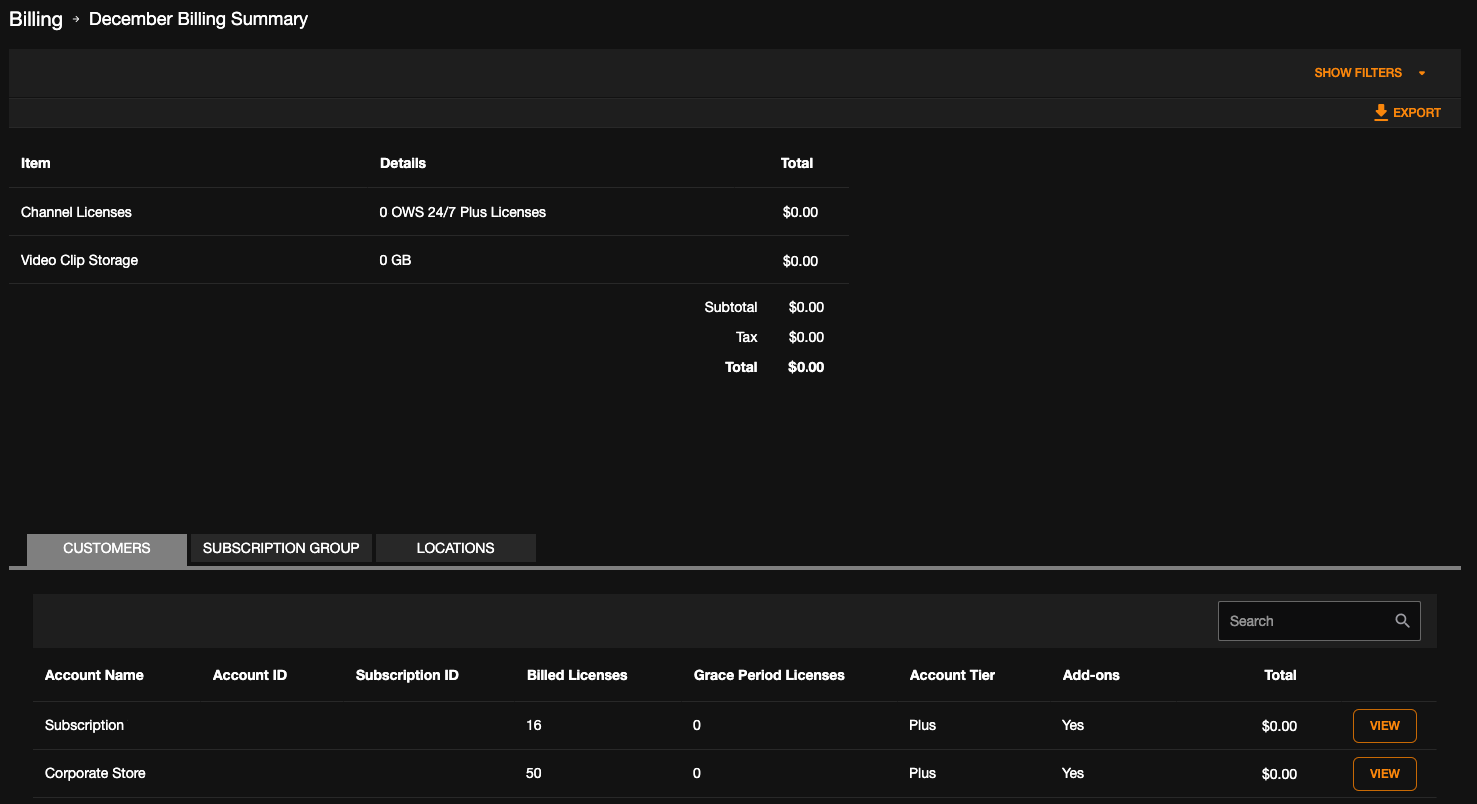Select the Subscription account name cell
The width and height of the screenshot is (1477, 804).
84,725
